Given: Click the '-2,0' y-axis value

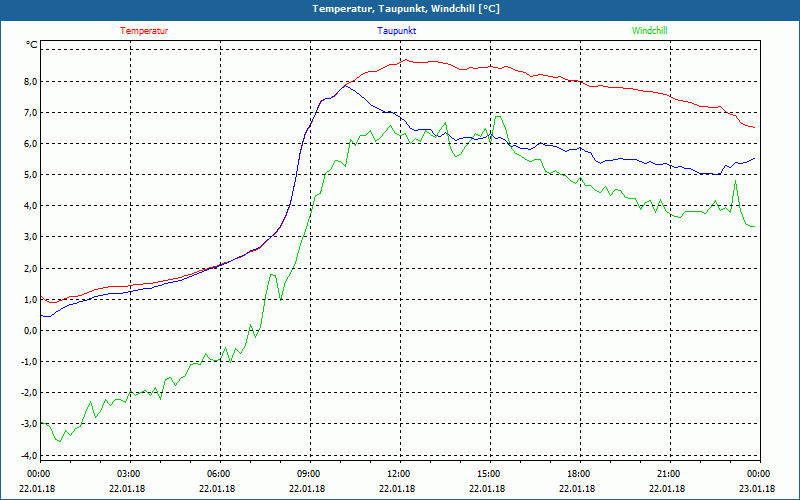Looking at the screenshot, I should pyautogui.click(x=29, y=393).
